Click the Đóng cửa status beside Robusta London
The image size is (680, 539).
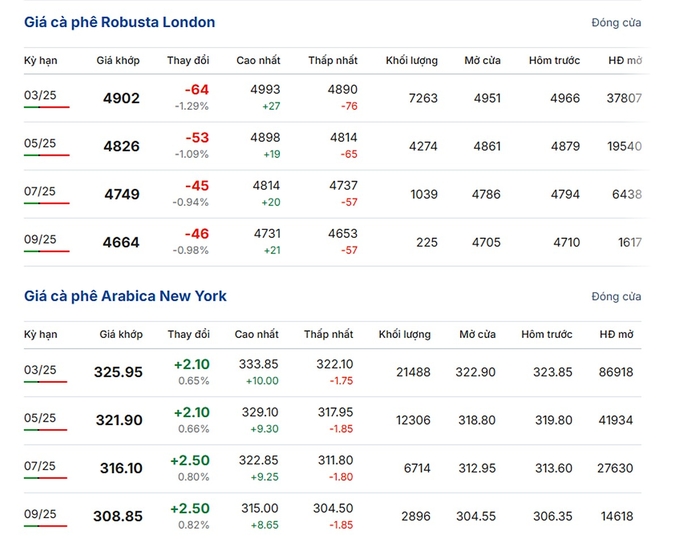[x=616, y=23]
